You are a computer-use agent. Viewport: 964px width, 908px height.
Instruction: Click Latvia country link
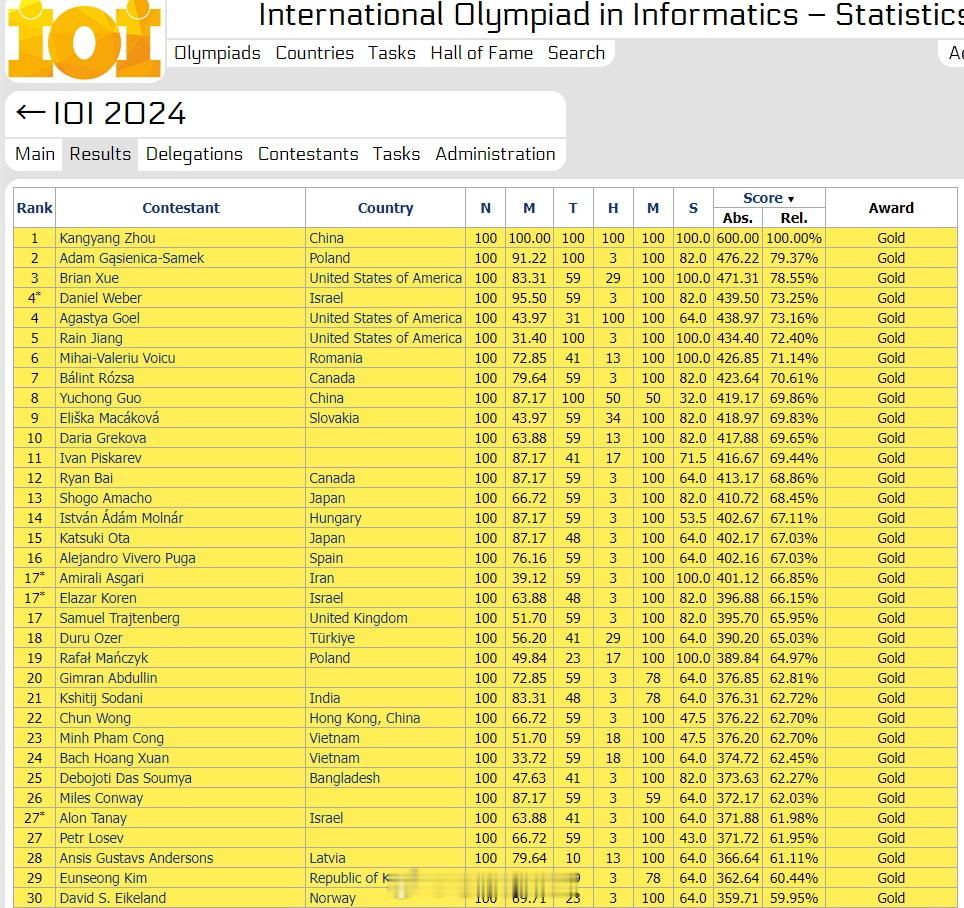point(327,858)
